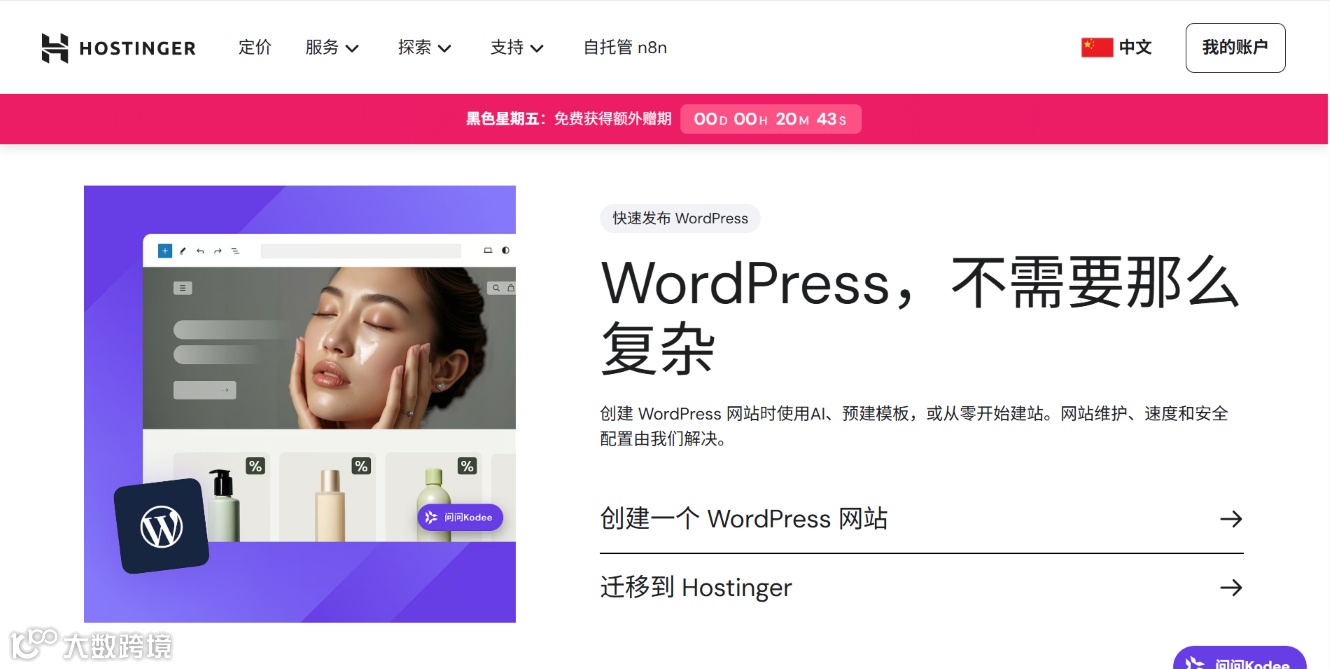Click 创建一个 WordPress 网站 link

pos(744,519)
